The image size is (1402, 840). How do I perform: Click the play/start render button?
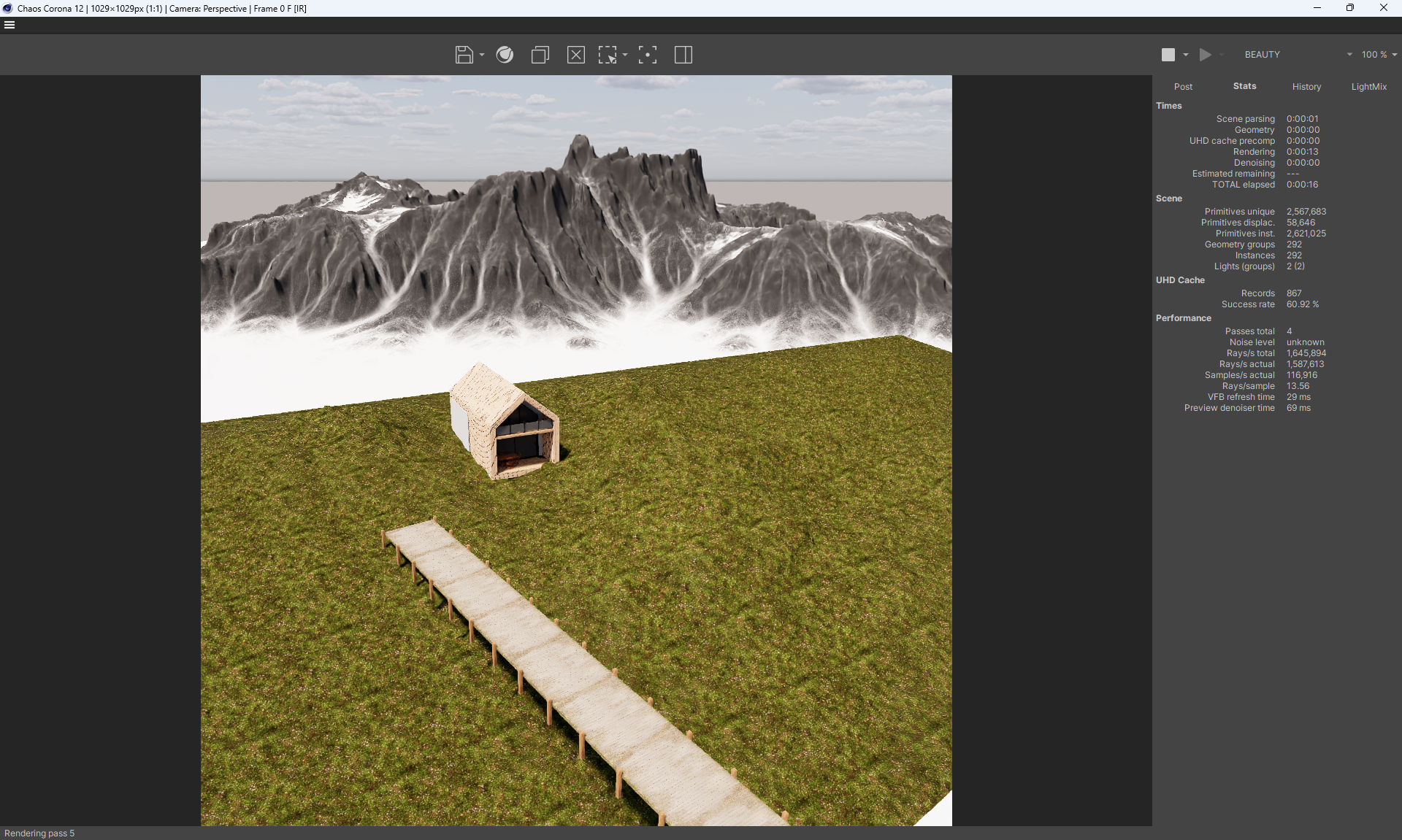point(1205,55)
